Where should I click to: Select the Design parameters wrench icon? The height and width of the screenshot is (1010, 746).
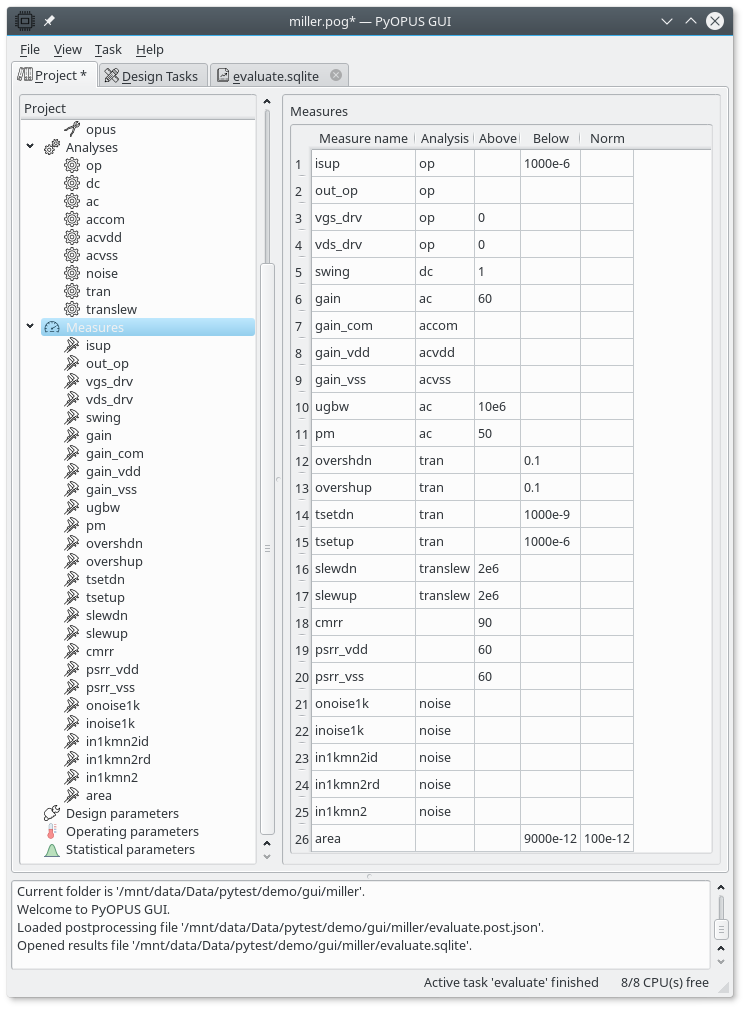pos(52,813)
